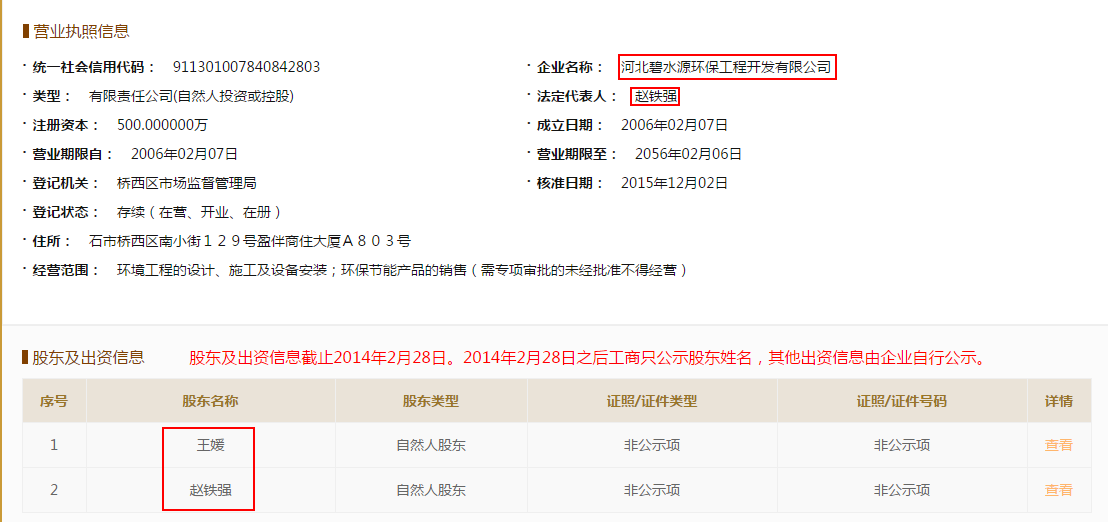Click the 股东及出资信息 section heading
The height and width of the screenshot is (522, 1108).
pyautogui.click(x=88, y=357)
